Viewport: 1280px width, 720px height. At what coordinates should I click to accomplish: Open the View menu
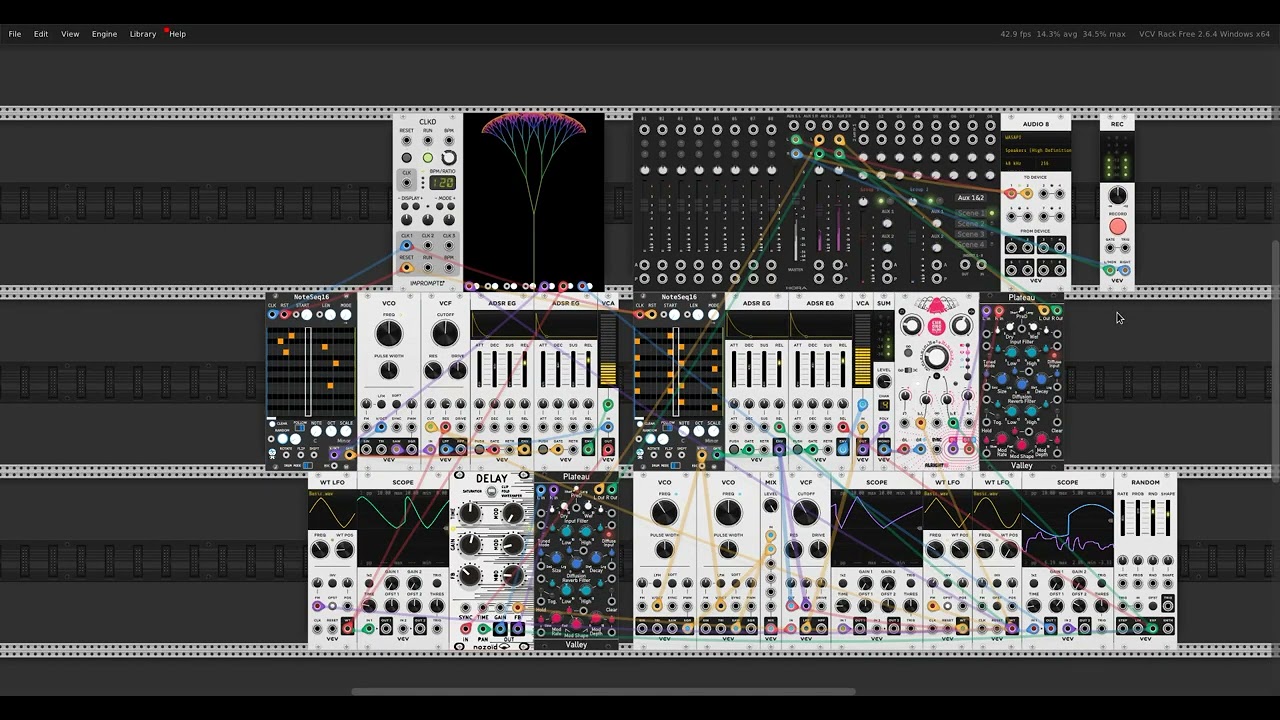(x=70, y=34)
